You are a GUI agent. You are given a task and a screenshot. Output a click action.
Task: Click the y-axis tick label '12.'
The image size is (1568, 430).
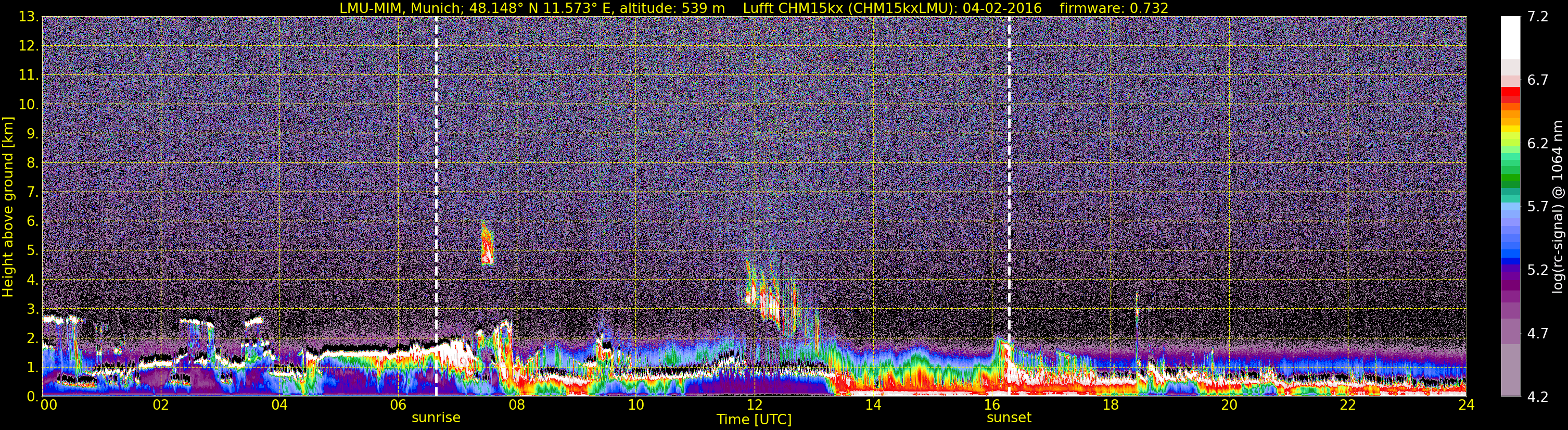(x=28, y=46)
